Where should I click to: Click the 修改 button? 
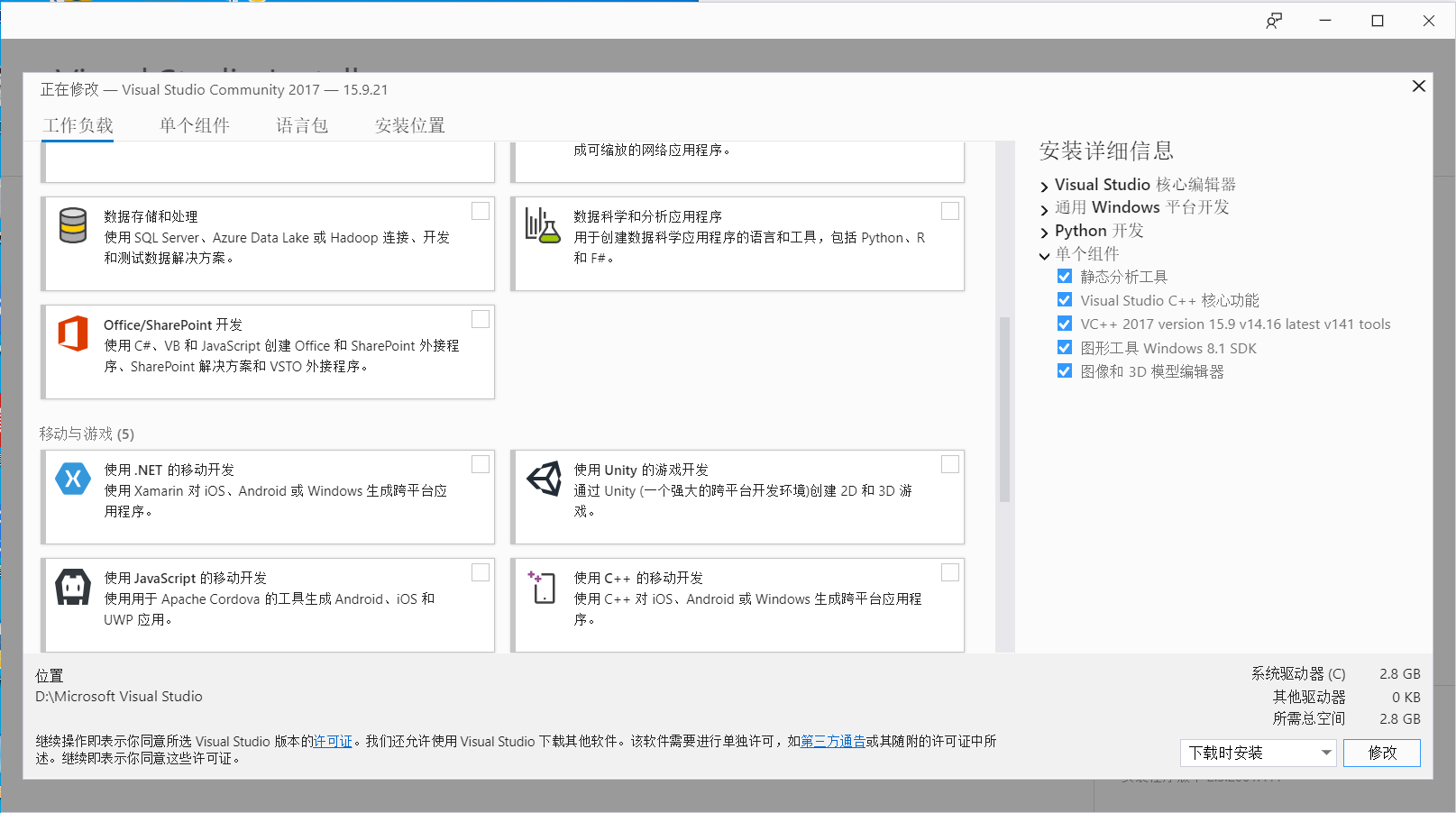click(1381, 753)
